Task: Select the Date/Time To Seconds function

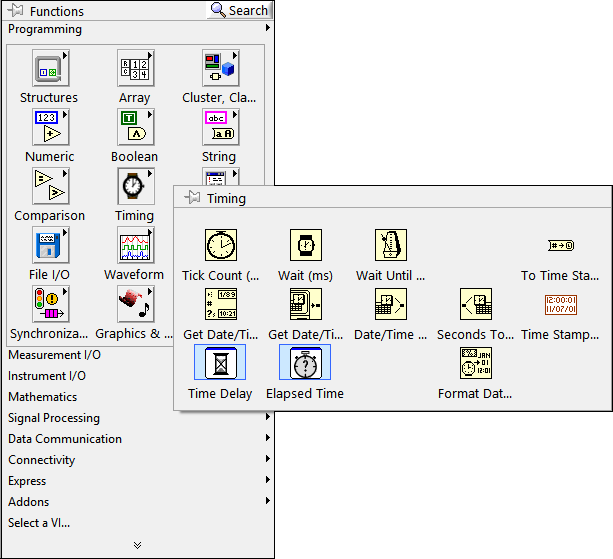Action: pos(391,304)
